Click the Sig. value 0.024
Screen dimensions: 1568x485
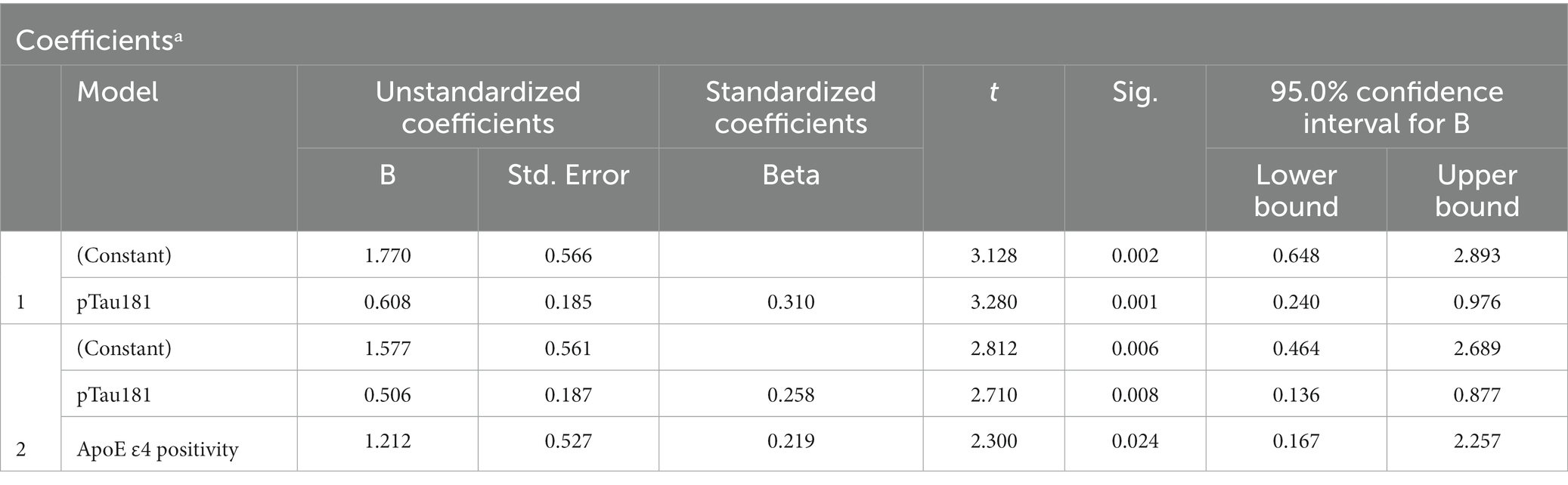[x=1135, y=441]
